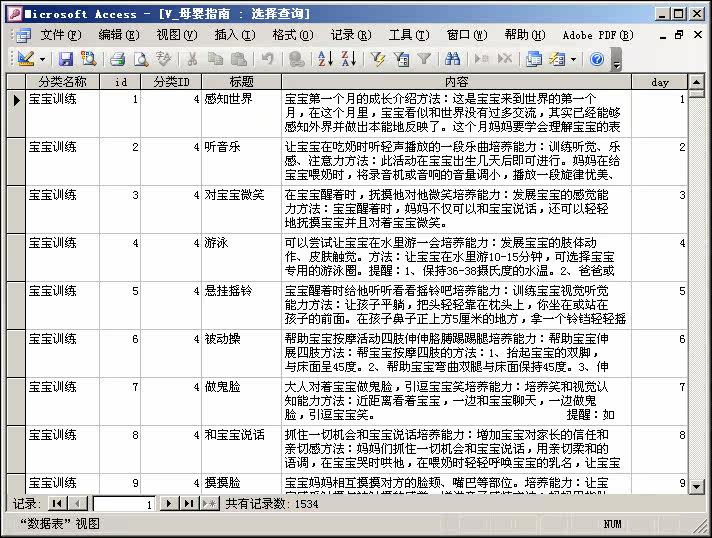Click vertical scrollbar down arrow
Viewport: 712px width, 538px height.
click(x=696, y=487)
